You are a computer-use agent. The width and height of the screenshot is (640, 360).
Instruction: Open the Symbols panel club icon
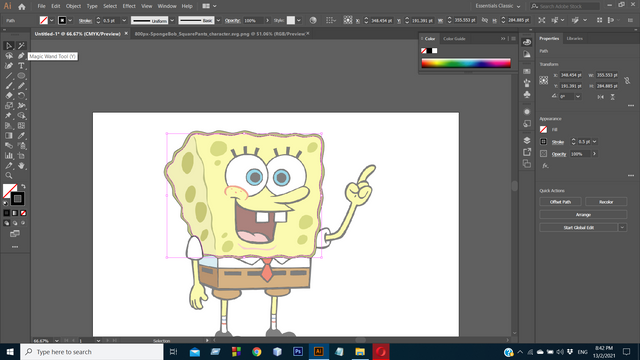click(x=527, y=94)
